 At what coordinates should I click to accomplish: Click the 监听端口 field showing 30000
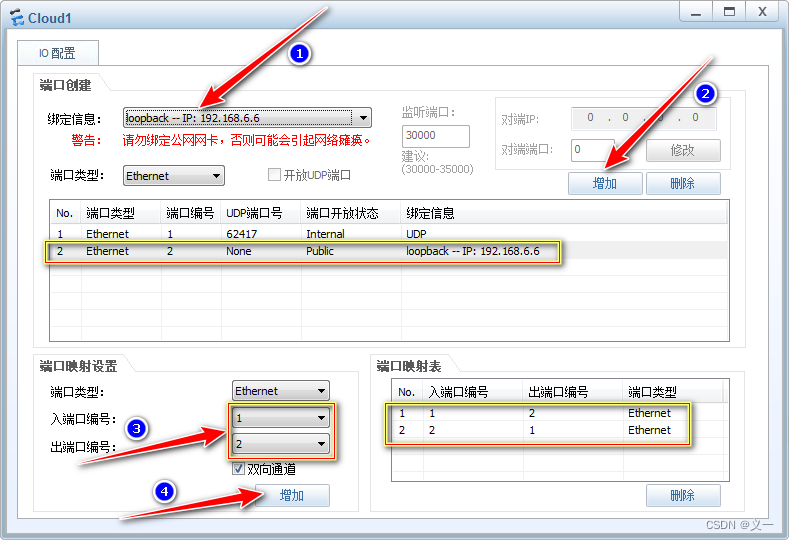coord(436,136)
